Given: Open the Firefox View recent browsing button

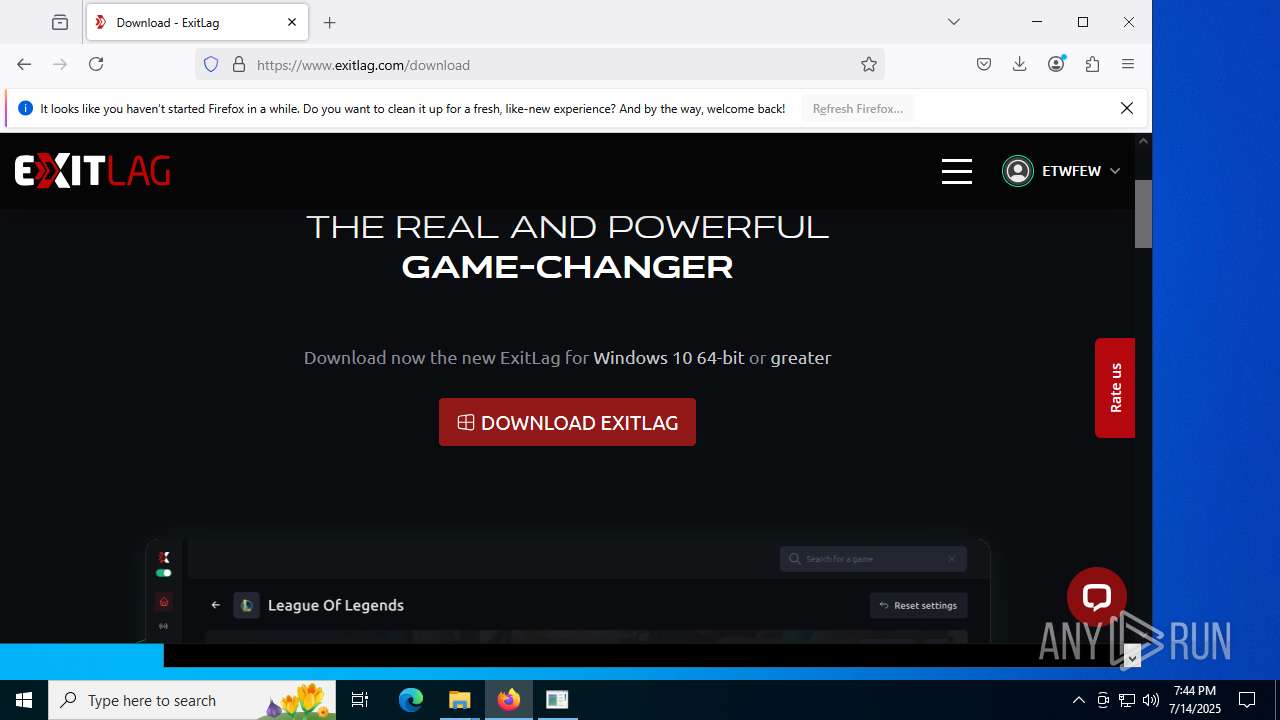Looking at the screenshot, I should [60, 22].
